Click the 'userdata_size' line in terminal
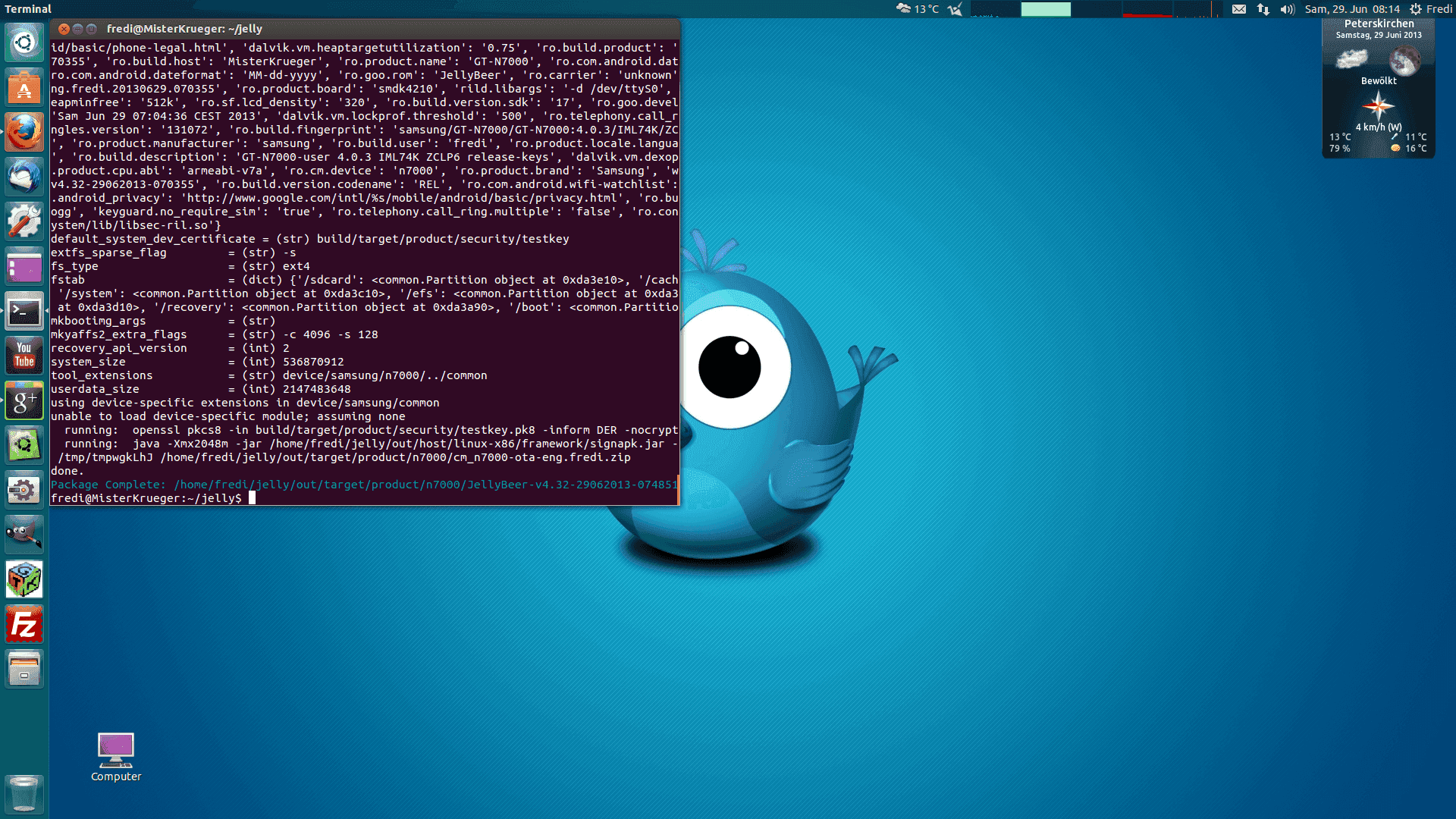1456x819 pixels. [201, 389]
